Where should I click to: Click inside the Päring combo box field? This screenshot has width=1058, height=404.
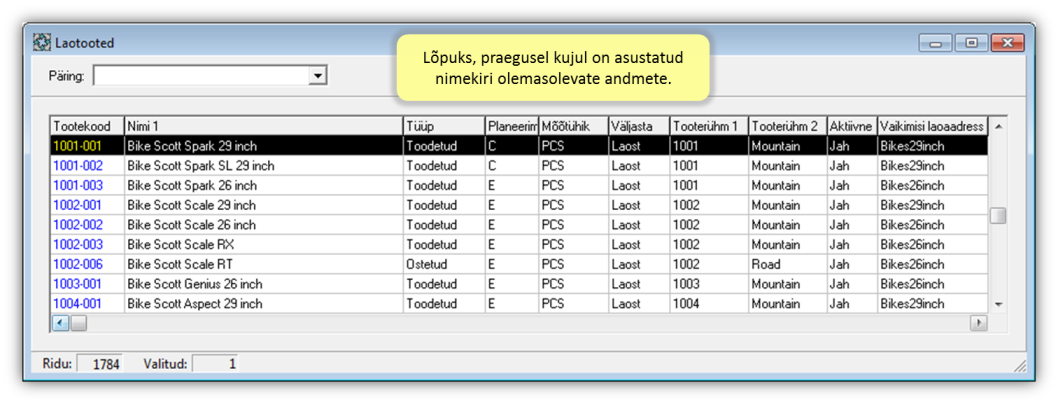point(201,76)
